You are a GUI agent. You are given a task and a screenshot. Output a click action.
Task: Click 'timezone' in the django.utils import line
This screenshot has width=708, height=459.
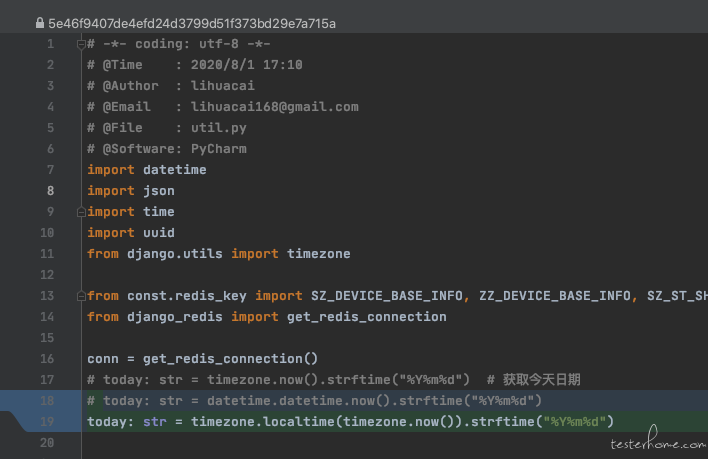click(318, 254)
